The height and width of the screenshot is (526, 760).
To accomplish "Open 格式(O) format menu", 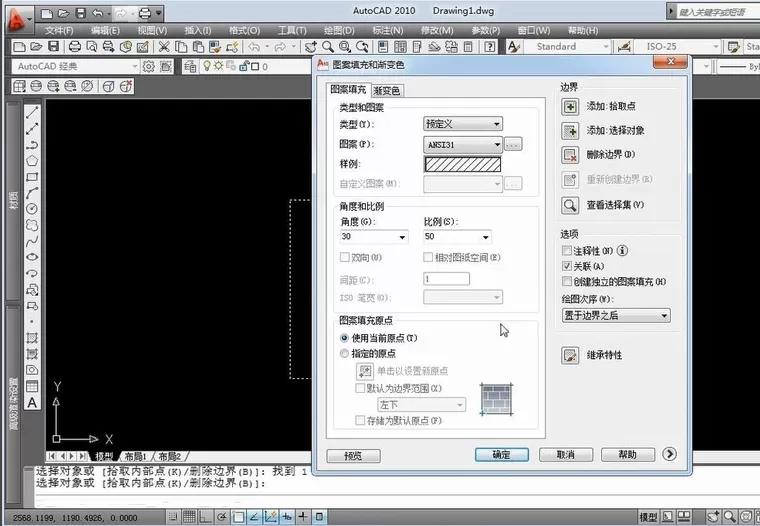I will pos(245,31).
